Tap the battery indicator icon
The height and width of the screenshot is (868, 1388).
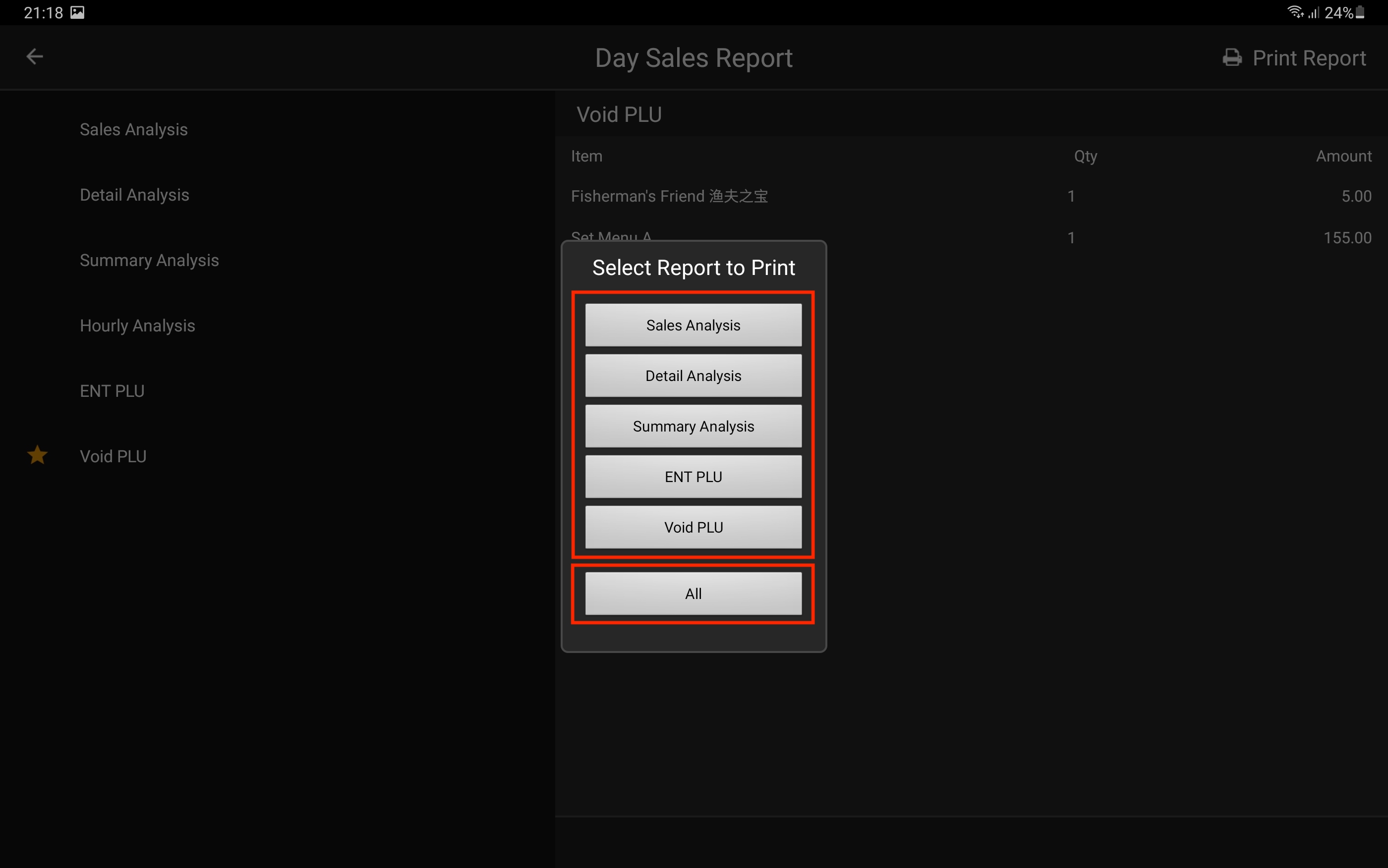1360,12
